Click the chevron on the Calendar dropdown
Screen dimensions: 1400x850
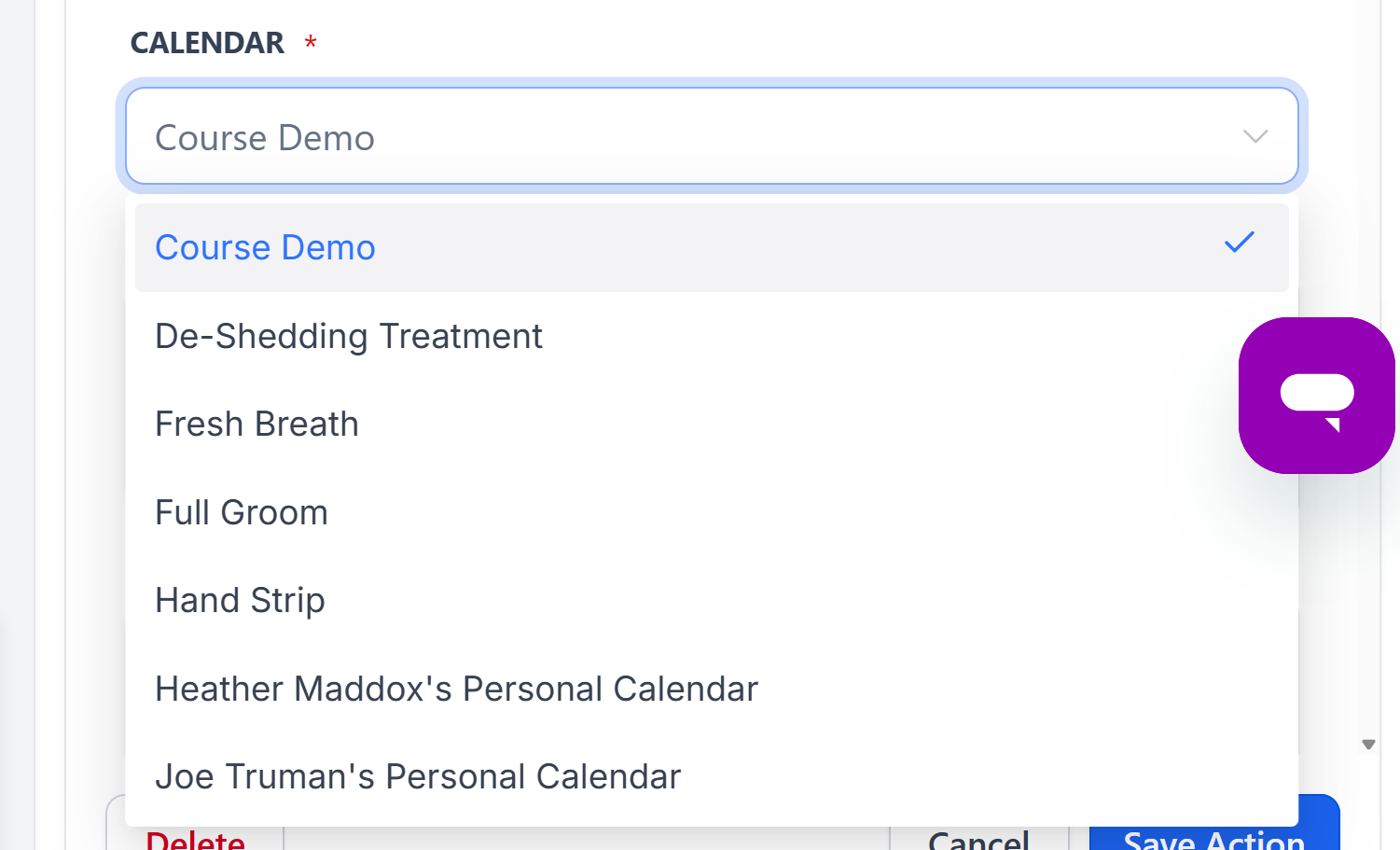pyautogui.click(x=1254, y=136)
